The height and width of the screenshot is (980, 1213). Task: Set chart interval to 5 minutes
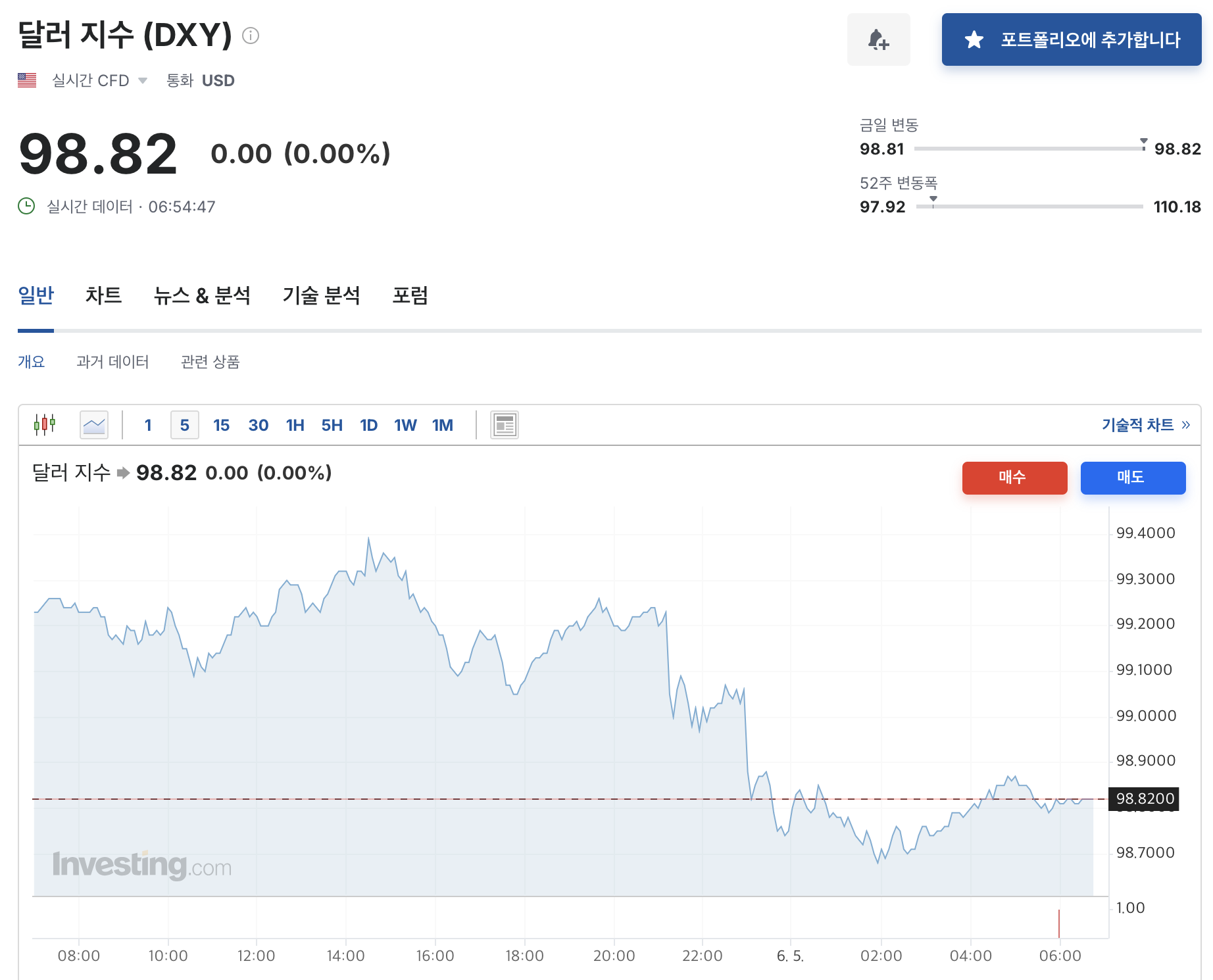tap(185, 425)
